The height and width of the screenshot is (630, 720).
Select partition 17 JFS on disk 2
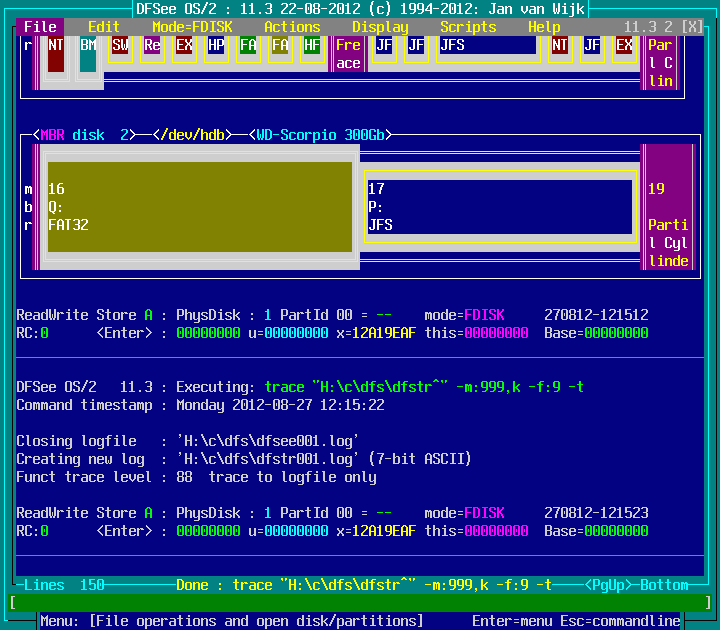tap(500, 207)
